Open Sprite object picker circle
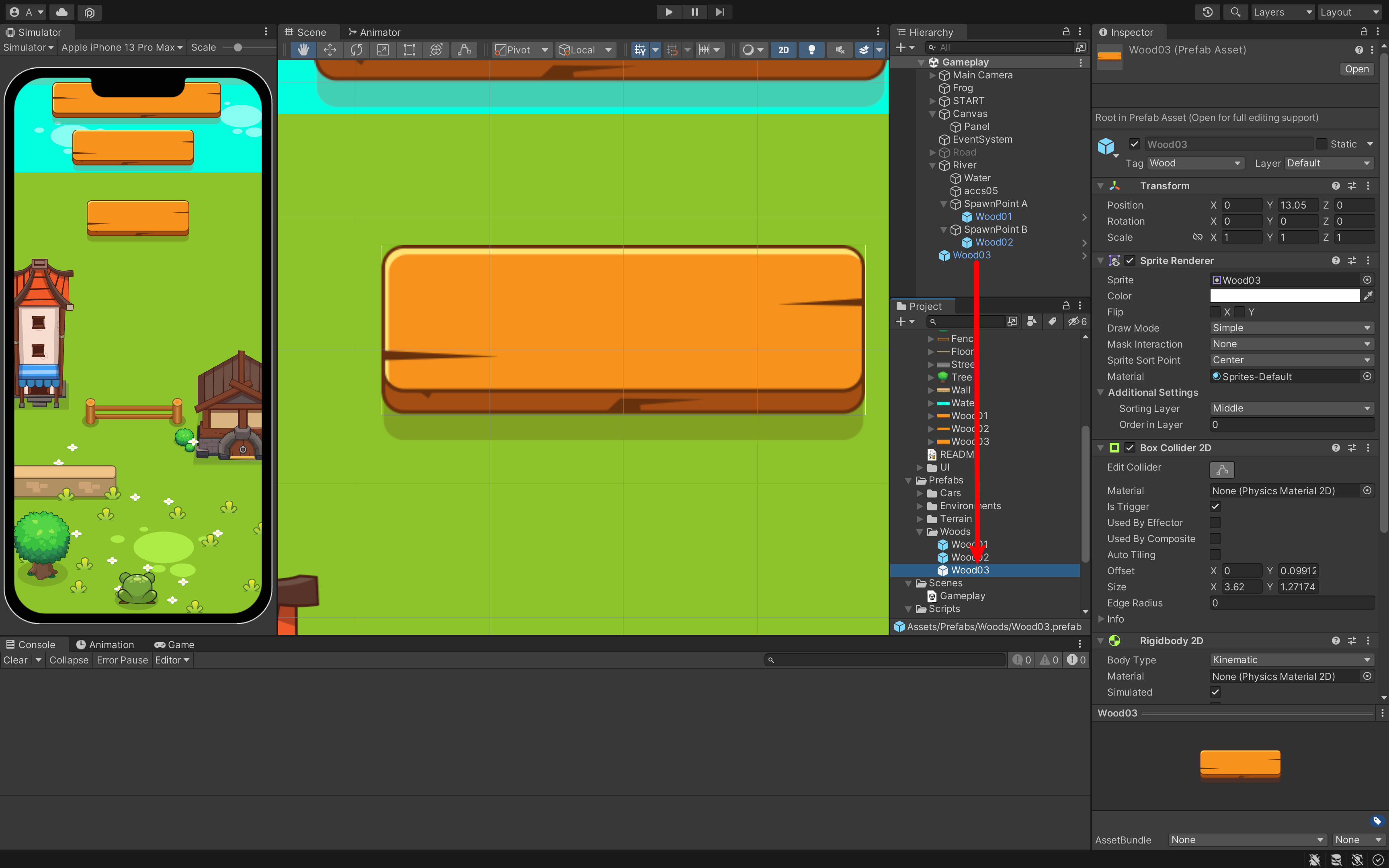Image resolution: width=1389 pixels, height=868 pixels. point(1367,280)
